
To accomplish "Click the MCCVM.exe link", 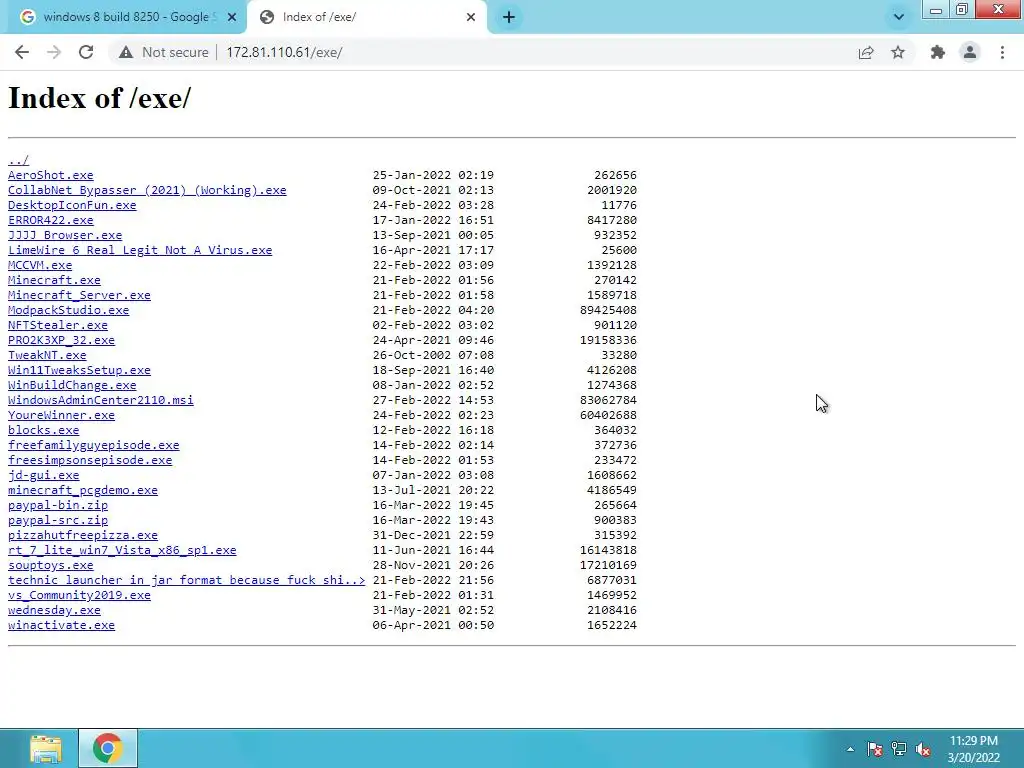I will tap(40, 265).
